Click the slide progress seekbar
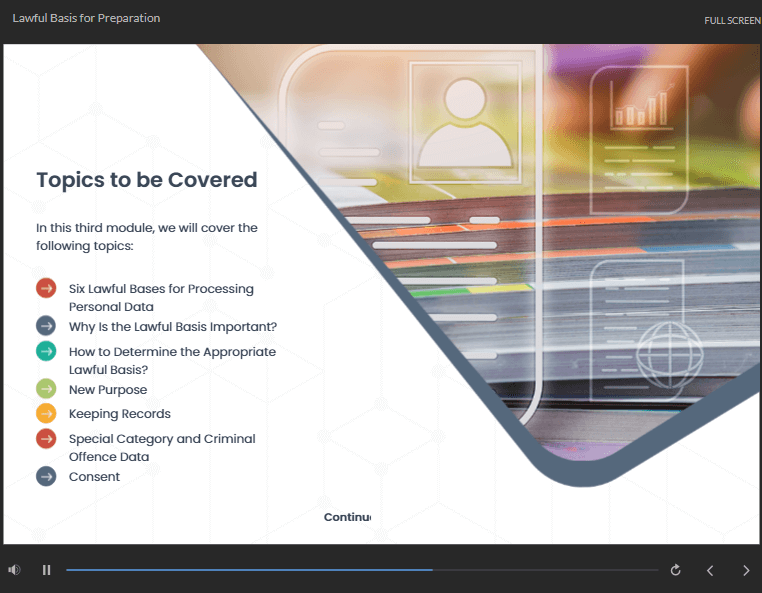The image size is (762, 593). coord(360,570)
